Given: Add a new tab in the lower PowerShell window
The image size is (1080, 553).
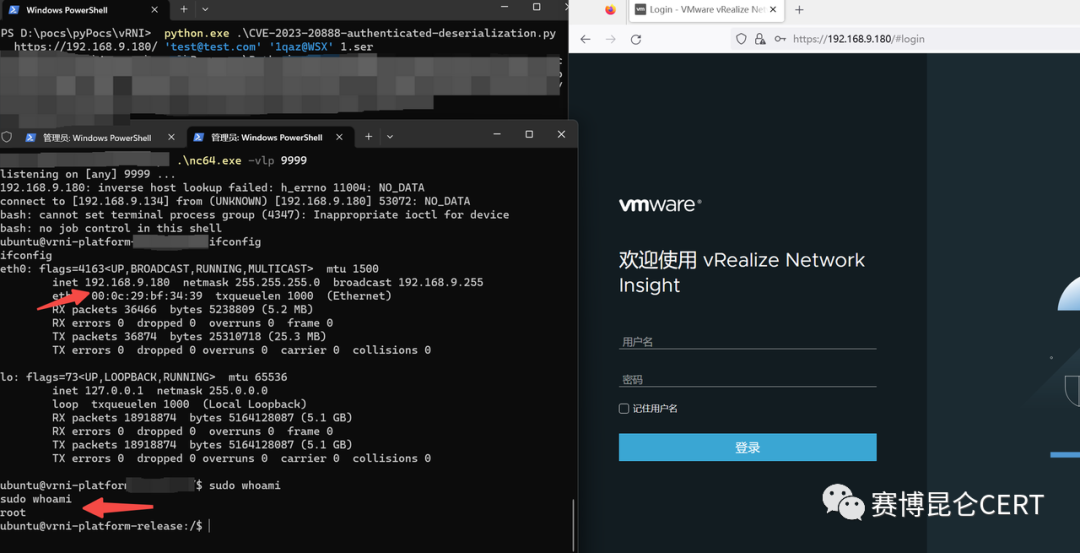Looking at the screenshot, I should coord(368,137).
